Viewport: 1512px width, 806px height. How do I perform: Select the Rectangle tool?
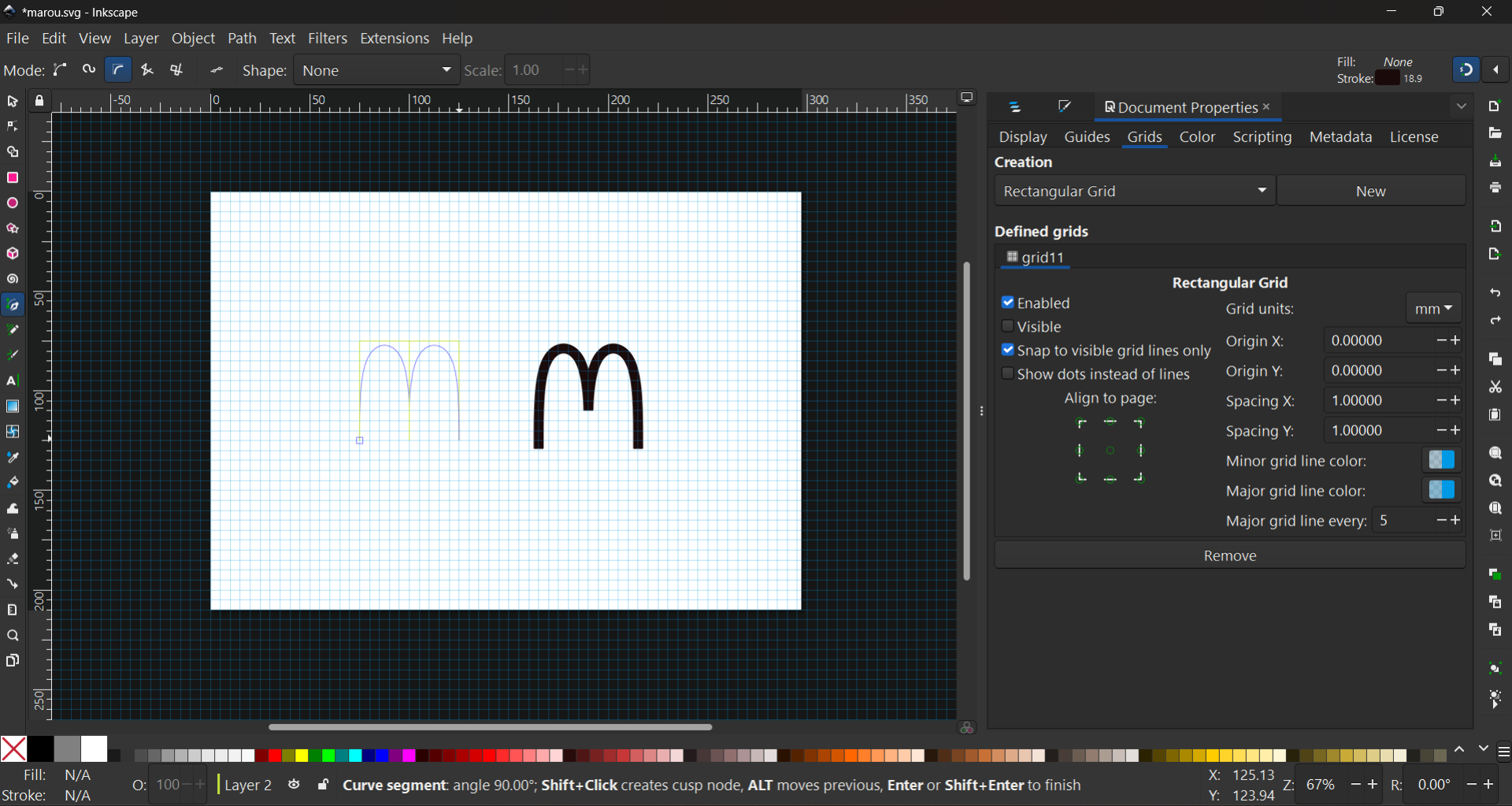[13, 178]
